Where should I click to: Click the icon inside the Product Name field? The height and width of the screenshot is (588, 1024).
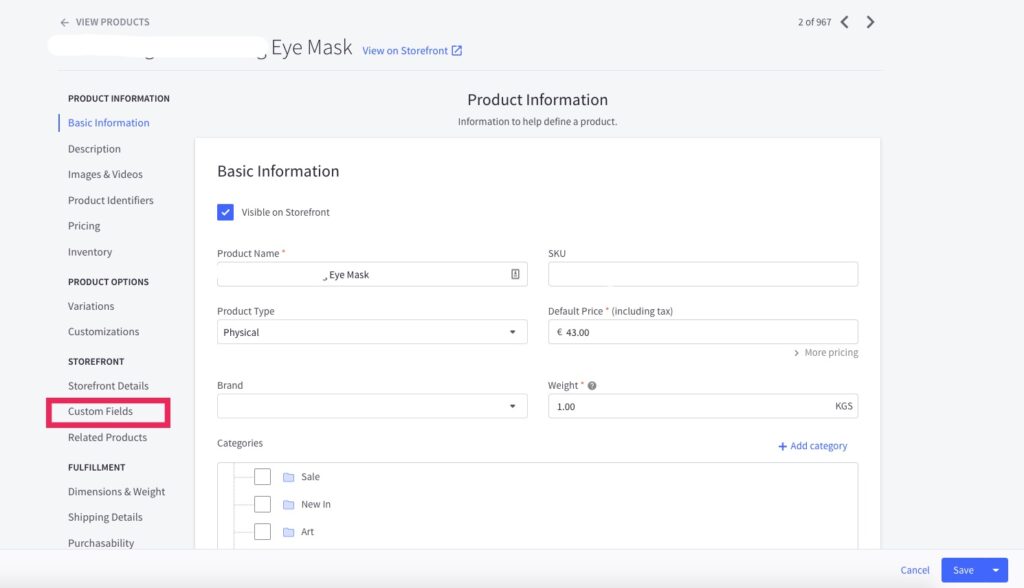tap(515, 274)
